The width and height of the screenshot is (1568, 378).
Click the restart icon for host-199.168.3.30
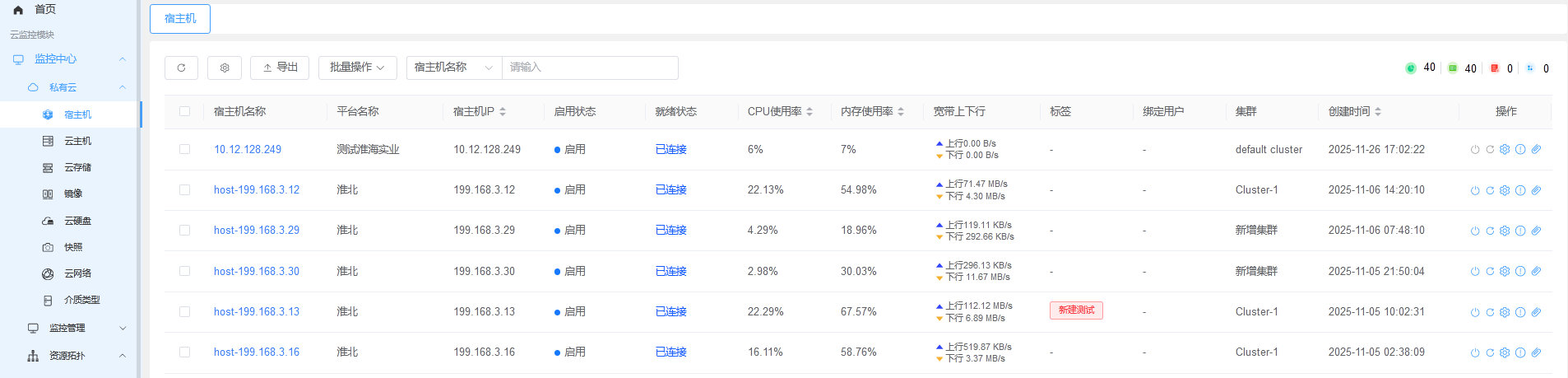(1490, 271)
